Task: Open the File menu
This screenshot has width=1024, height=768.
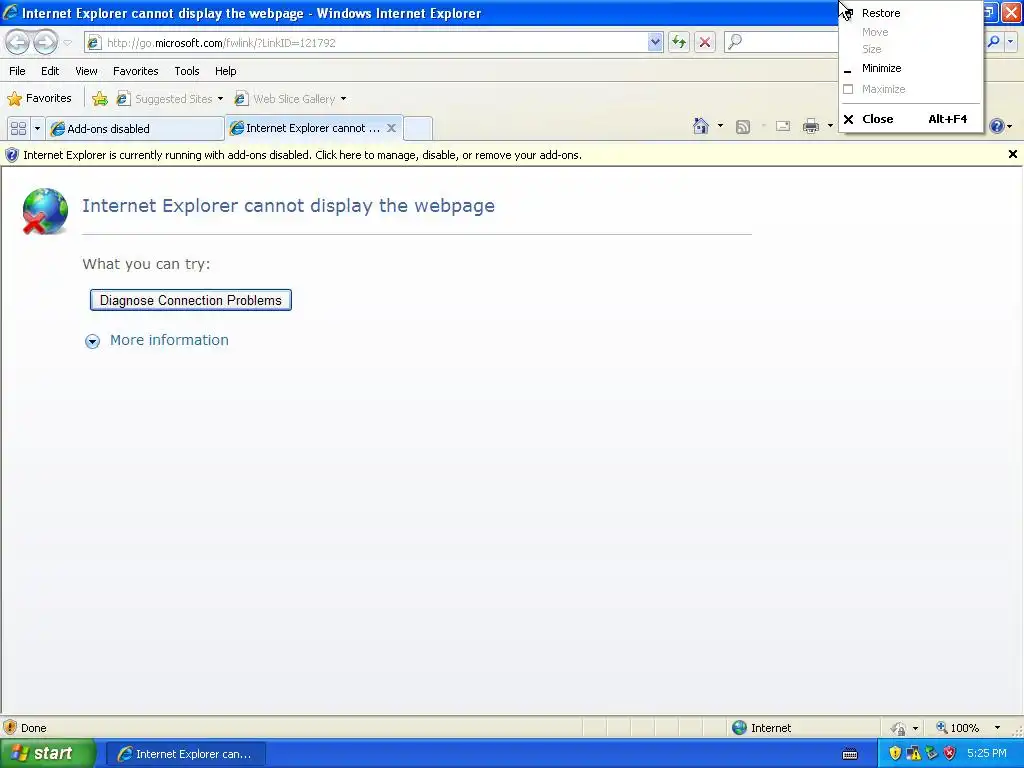Action: 17,71
